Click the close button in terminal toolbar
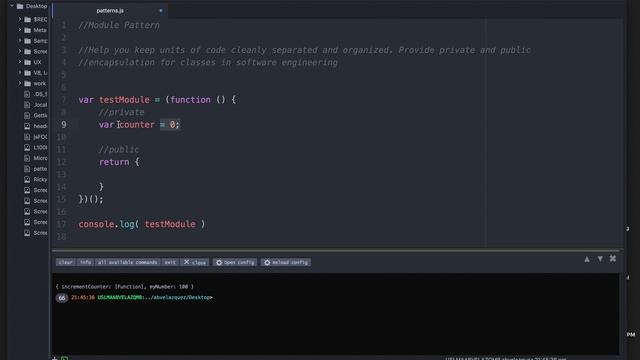Screen dimensions: 640x360 click(195, 262)
